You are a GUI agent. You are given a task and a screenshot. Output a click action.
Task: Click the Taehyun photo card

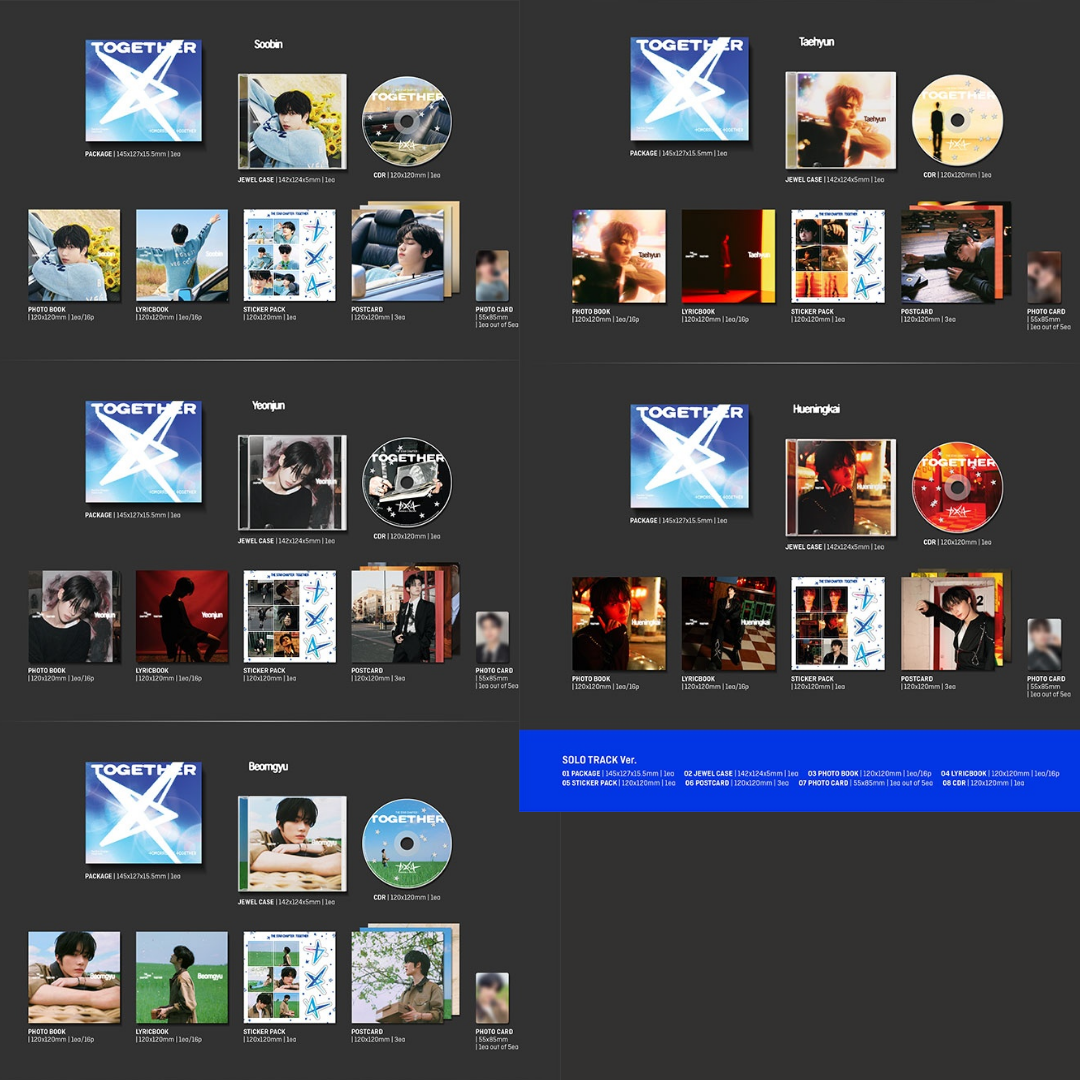(1044, 277)
